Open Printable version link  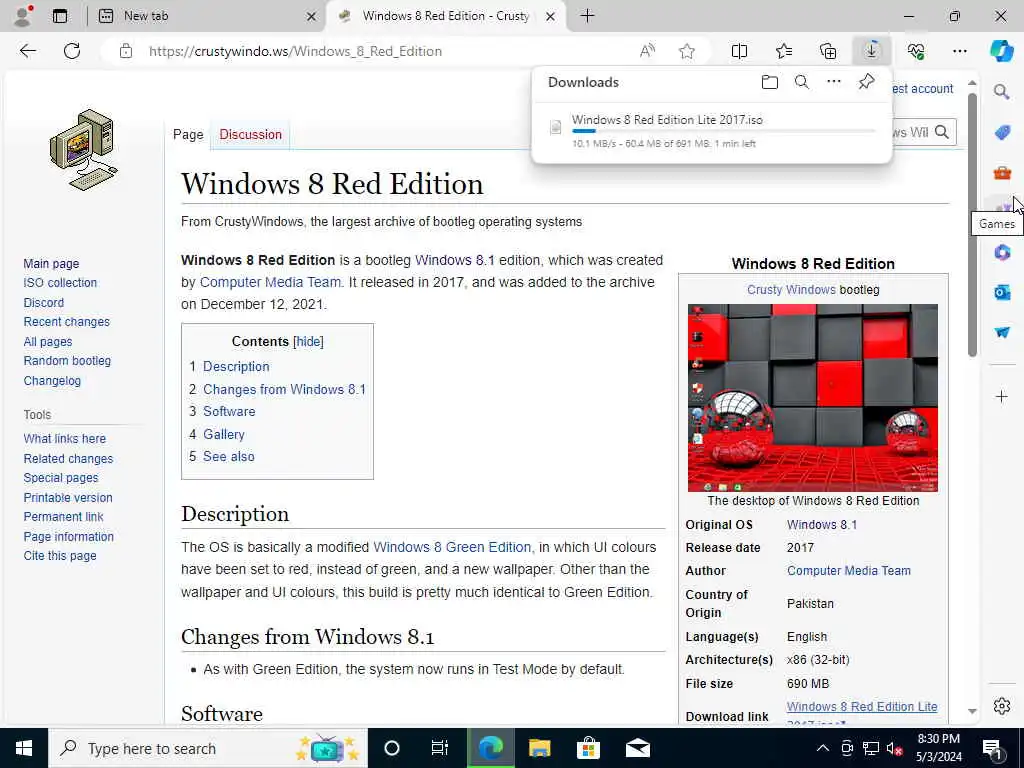(x=68, y=498)
